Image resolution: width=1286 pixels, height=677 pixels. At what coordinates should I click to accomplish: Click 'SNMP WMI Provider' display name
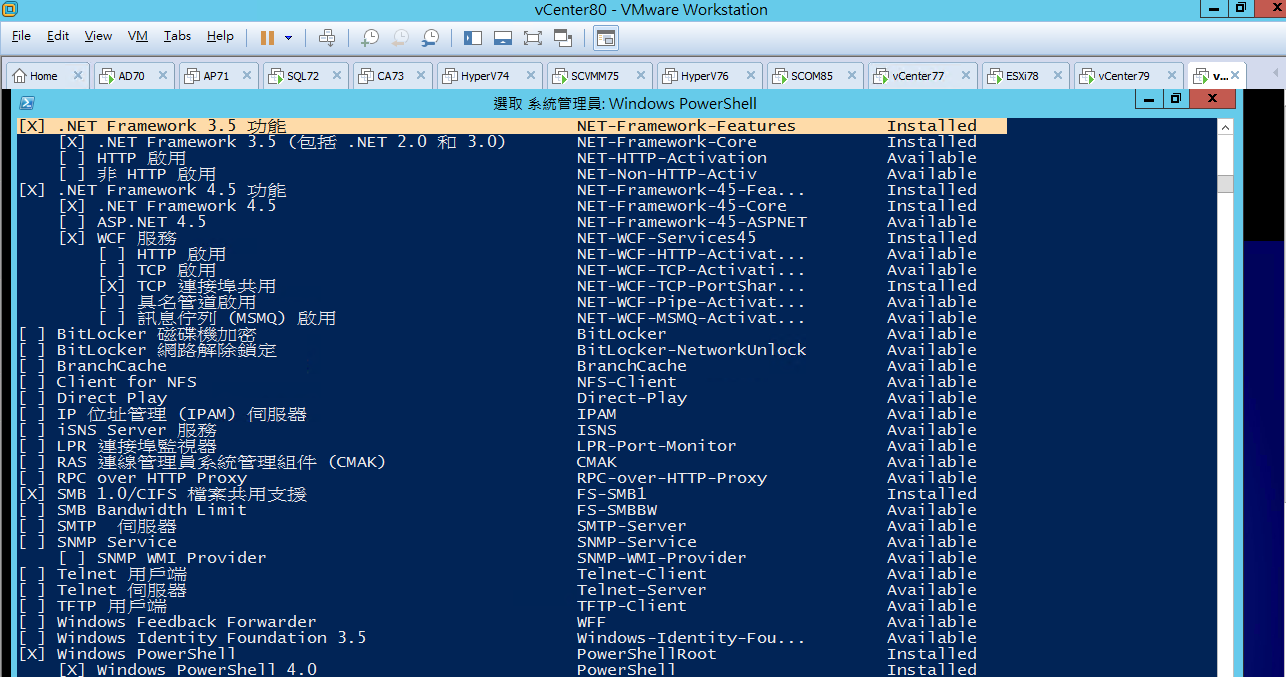coord(182,558)
